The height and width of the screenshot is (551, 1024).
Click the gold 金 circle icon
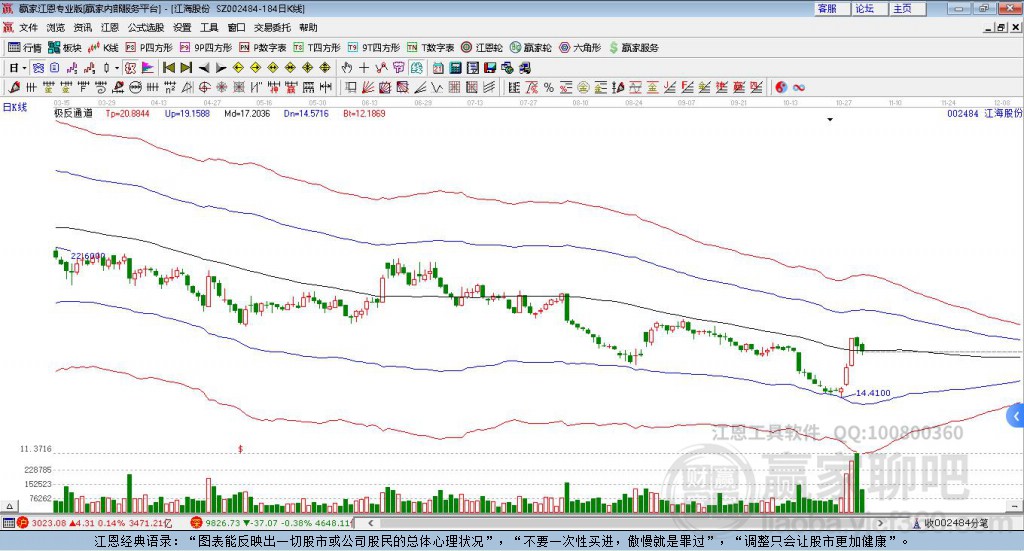click(x=583, y=87)
